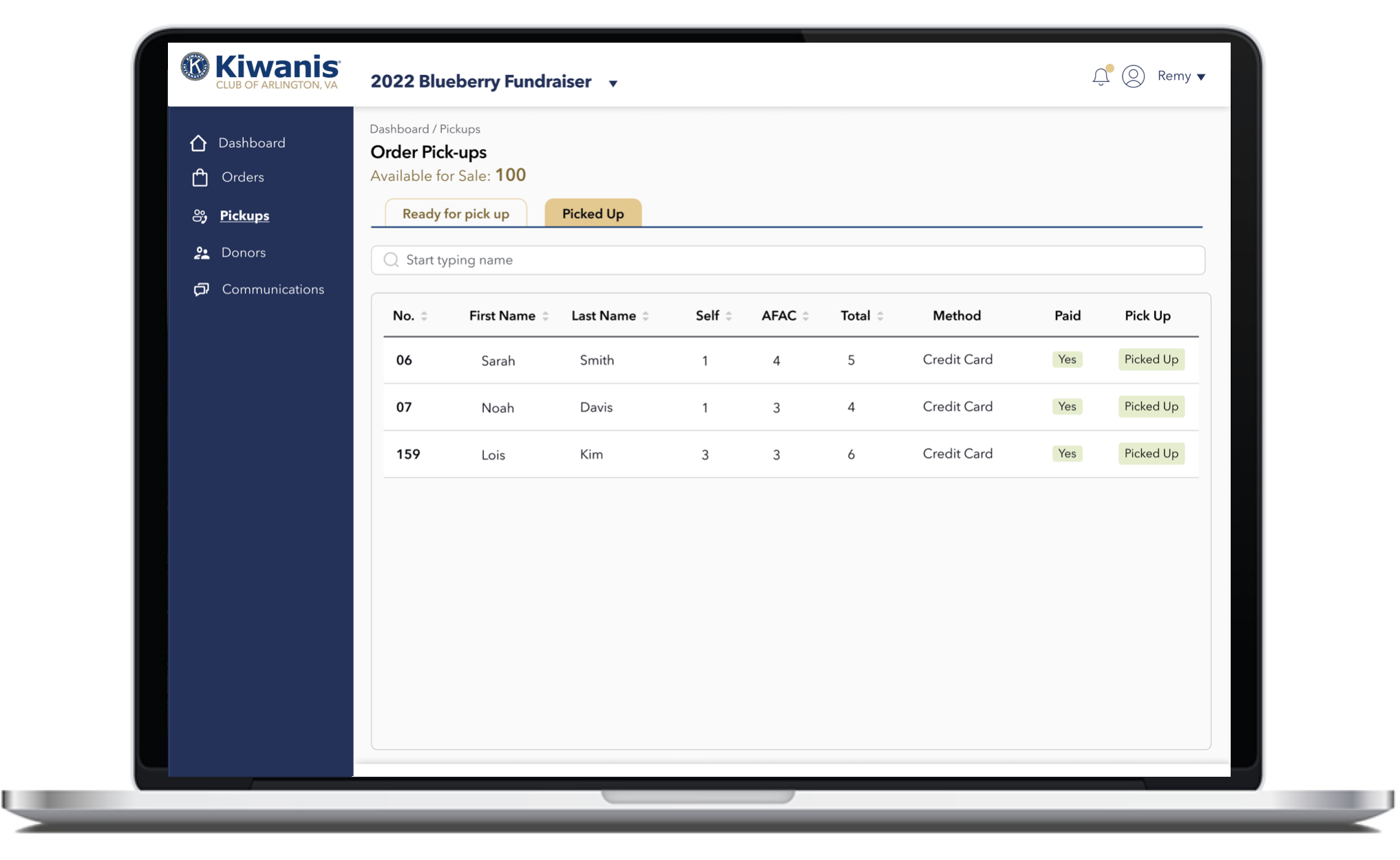Focus the Start typing name search field

point(788,260)
